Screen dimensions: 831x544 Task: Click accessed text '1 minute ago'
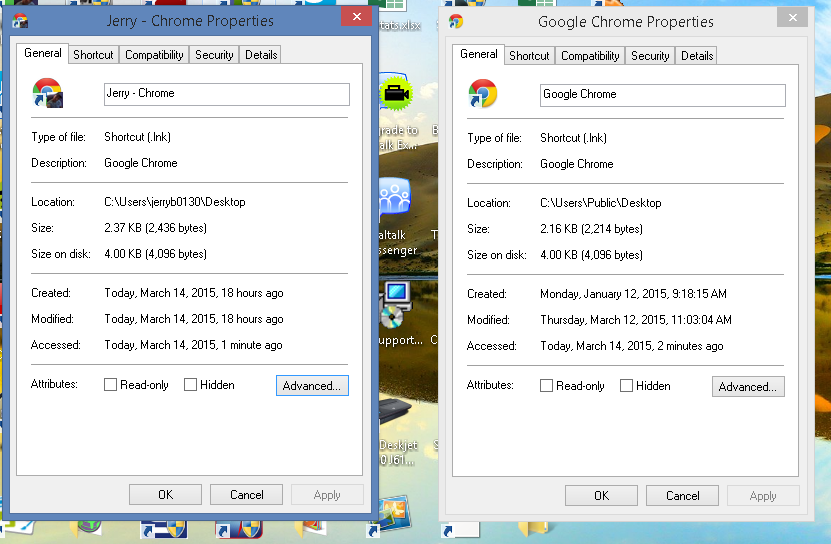252,345
